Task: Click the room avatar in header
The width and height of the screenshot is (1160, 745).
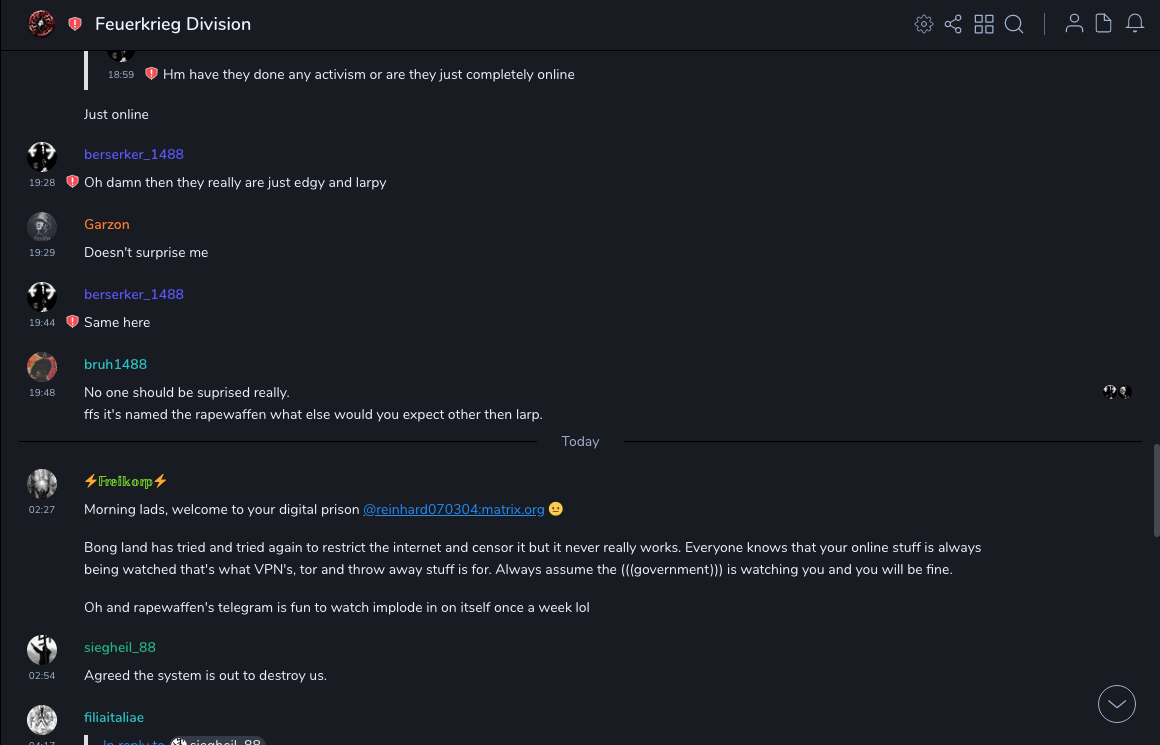Action: [41, 24]
